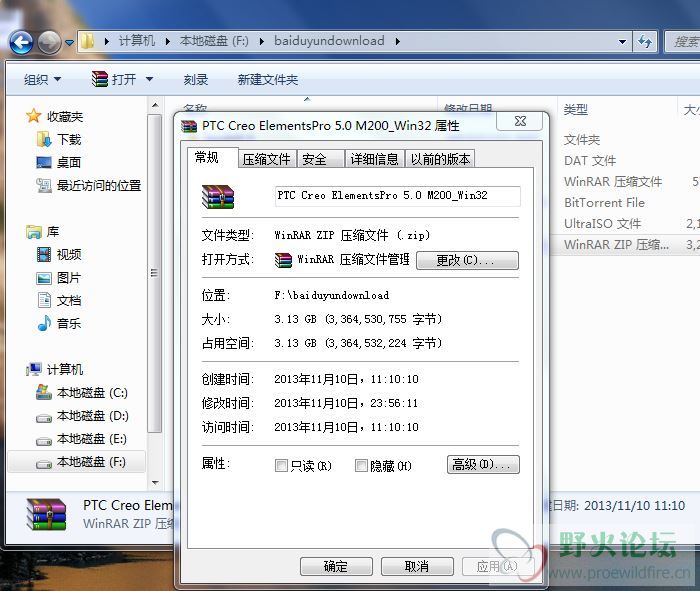Click the navigation pane scrollbar thumb

click(x=154, y=273)
